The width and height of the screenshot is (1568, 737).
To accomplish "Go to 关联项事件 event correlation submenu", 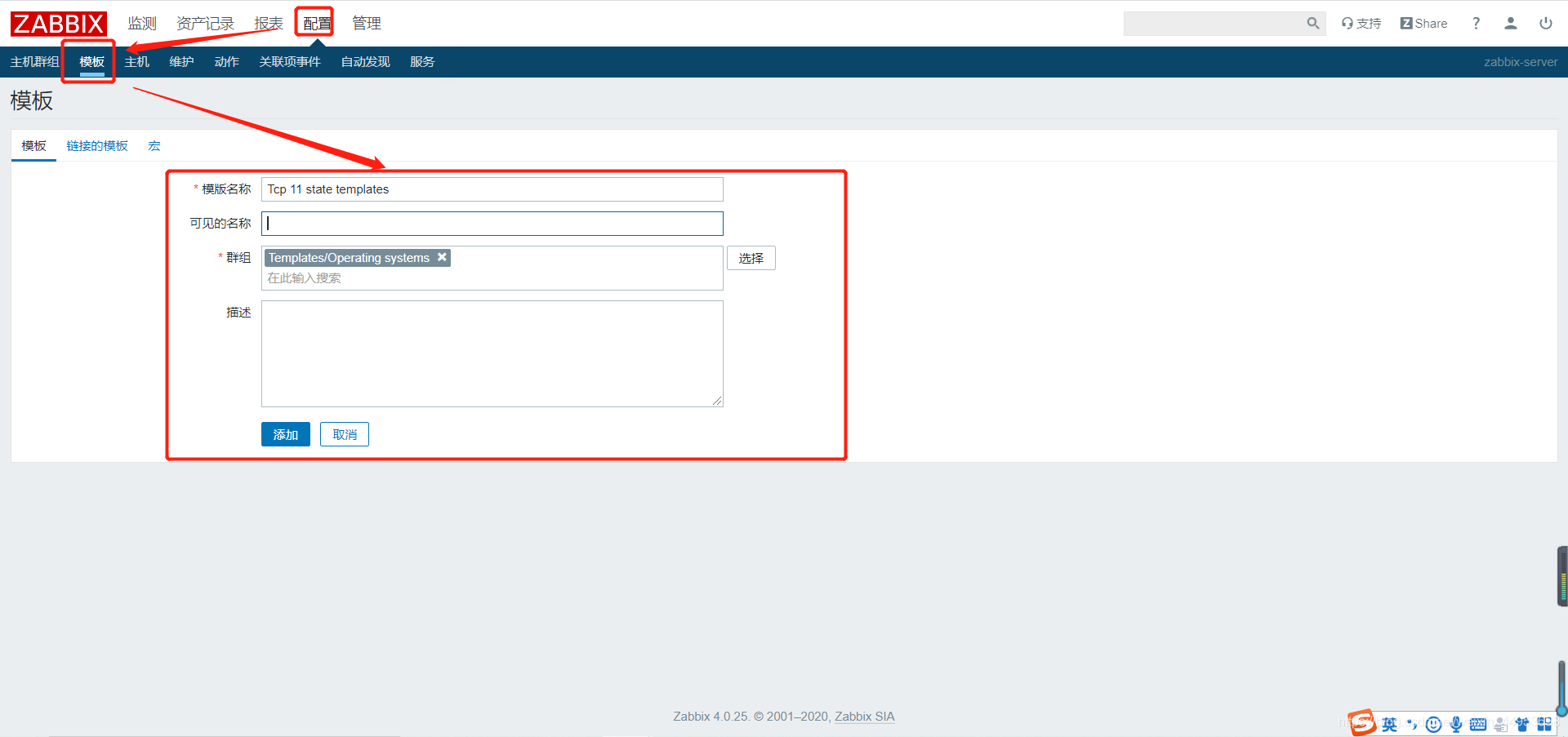I will click(290, 62).
